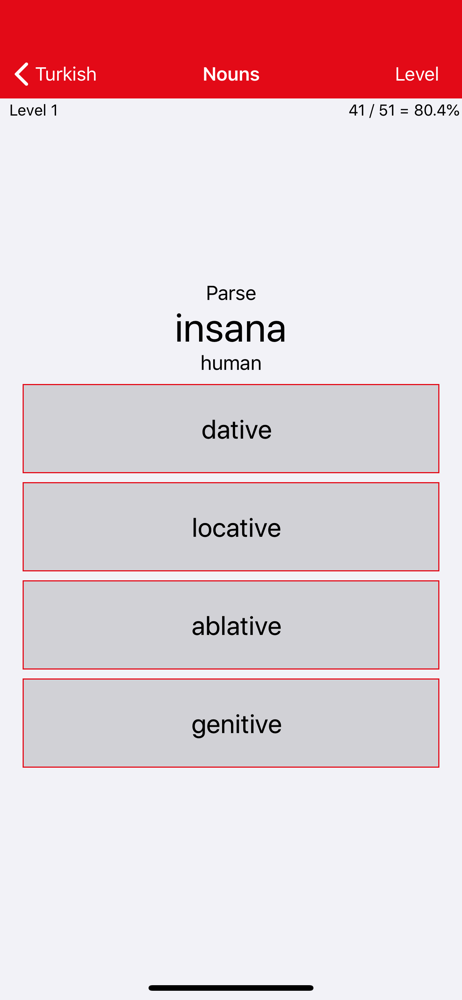Screen dimensions: 462x1000
Task: Tap the 41 / 51 = 80.4% score
Action: 404,110
